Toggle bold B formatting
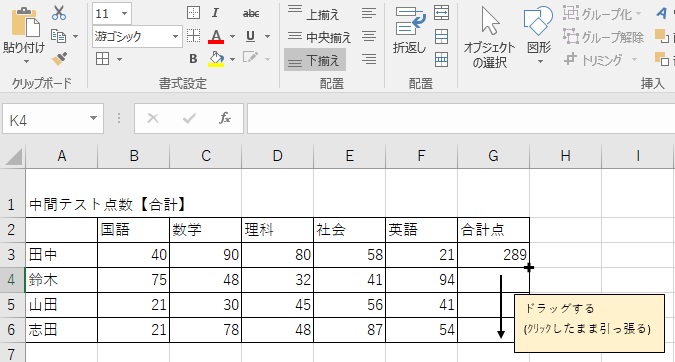Image resolution: width=675 pixels, height=362 pixels. click(x=193, y=59)
